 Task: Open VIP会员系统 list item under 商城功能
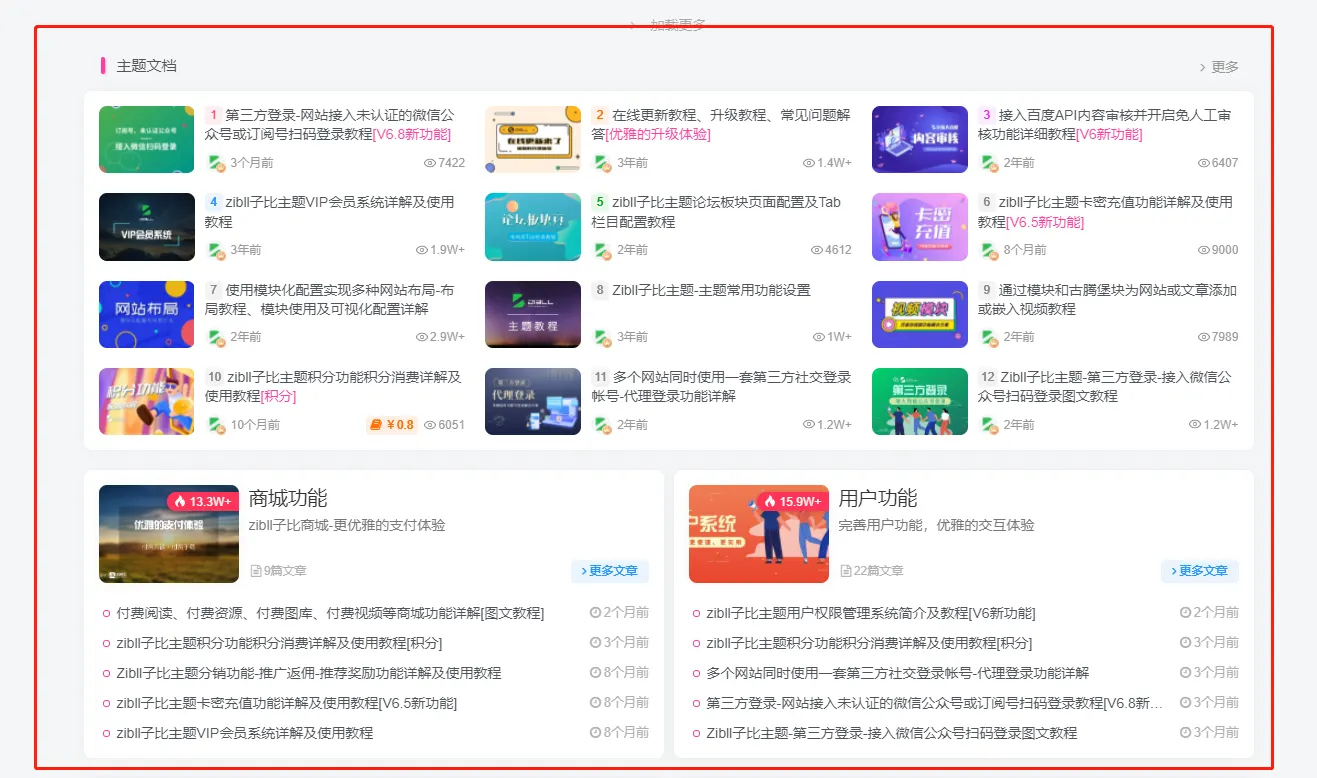(245, 733)
